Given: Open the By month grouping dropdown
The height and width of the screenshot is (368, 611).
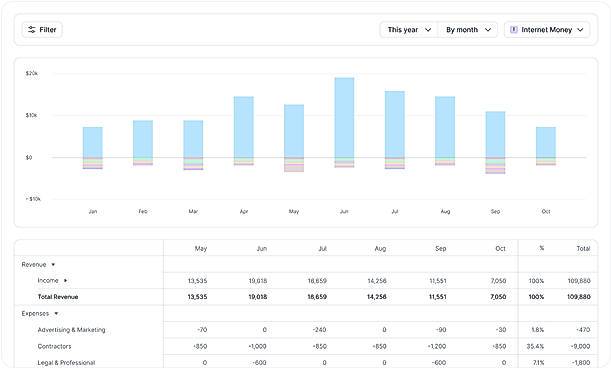Looking at the screenshot, I should [x=468, y=30].
